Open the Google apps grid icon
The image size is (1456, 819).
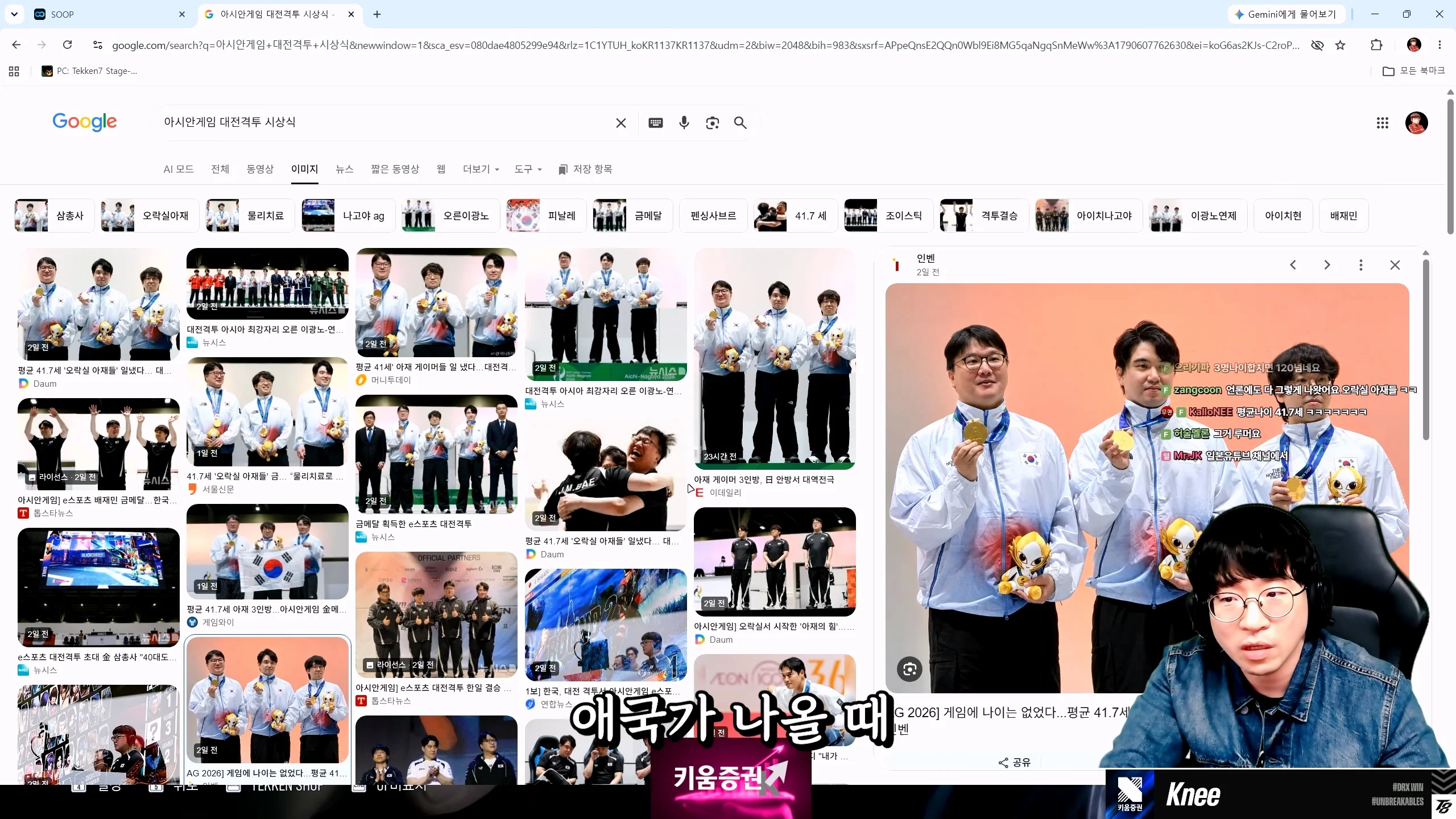(x=1383, y=123)
